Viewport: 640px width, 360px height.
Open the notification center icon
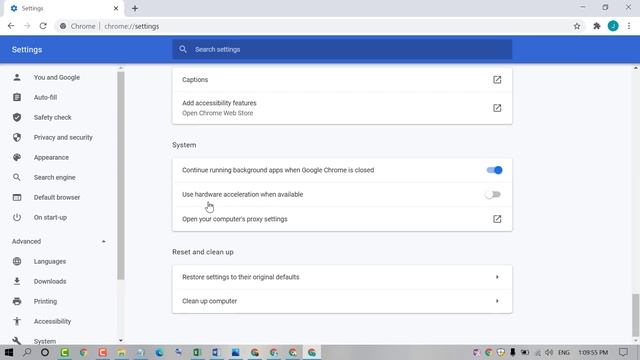click(x=623, y=352)
